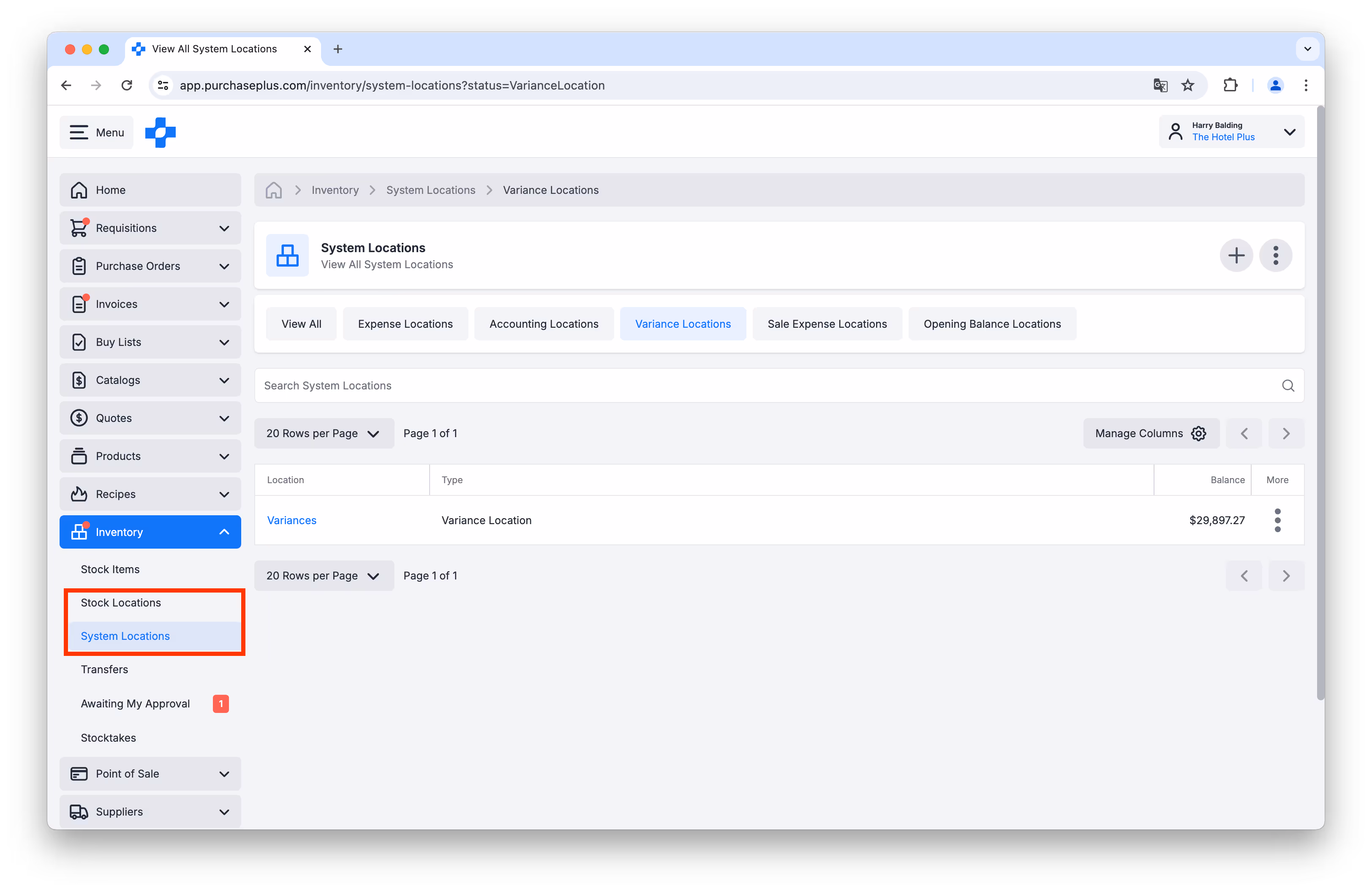The width and height of the screenshot is (1372, 892).
Task: Switch to the Accounting Locations tab
Action: click(544, 323)
